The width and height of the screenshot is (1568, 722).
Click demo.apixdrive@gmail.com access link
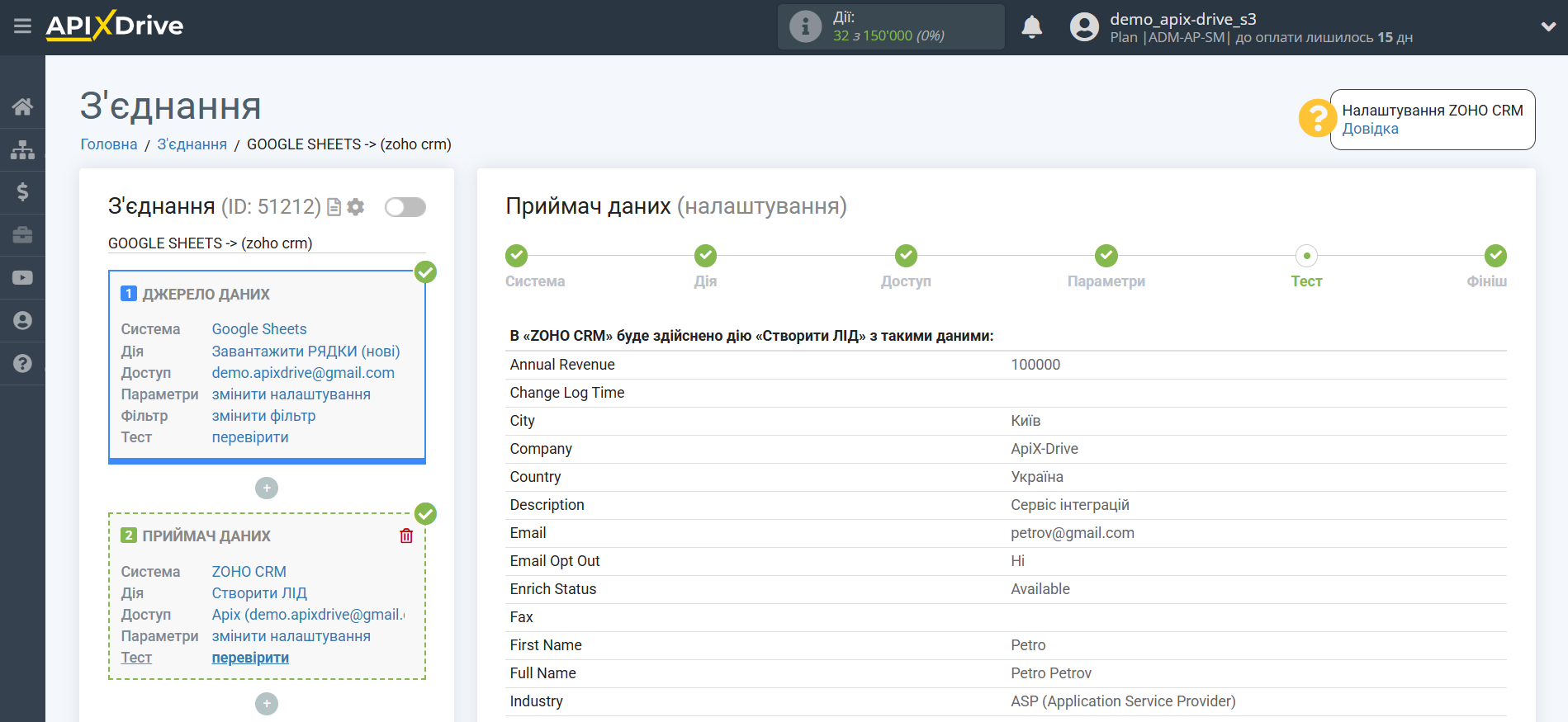(x=303, y=373)
